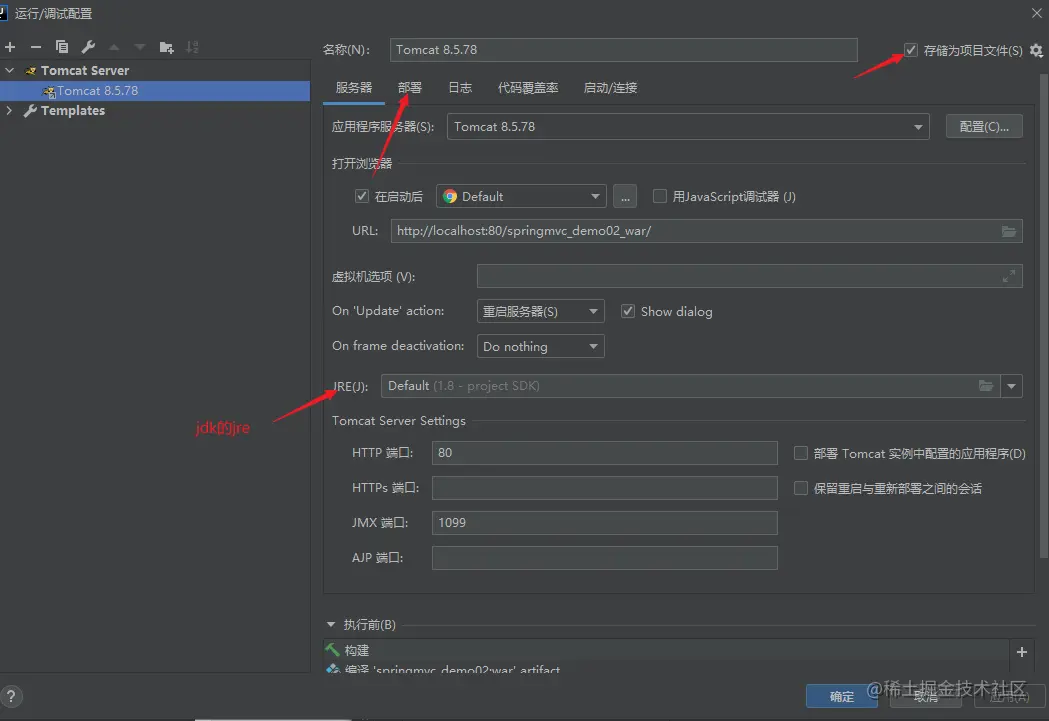This screenshot has width=1049, height=721.
Task: Toggle the Show dialog checkbox
Action: tap(628, 311)
